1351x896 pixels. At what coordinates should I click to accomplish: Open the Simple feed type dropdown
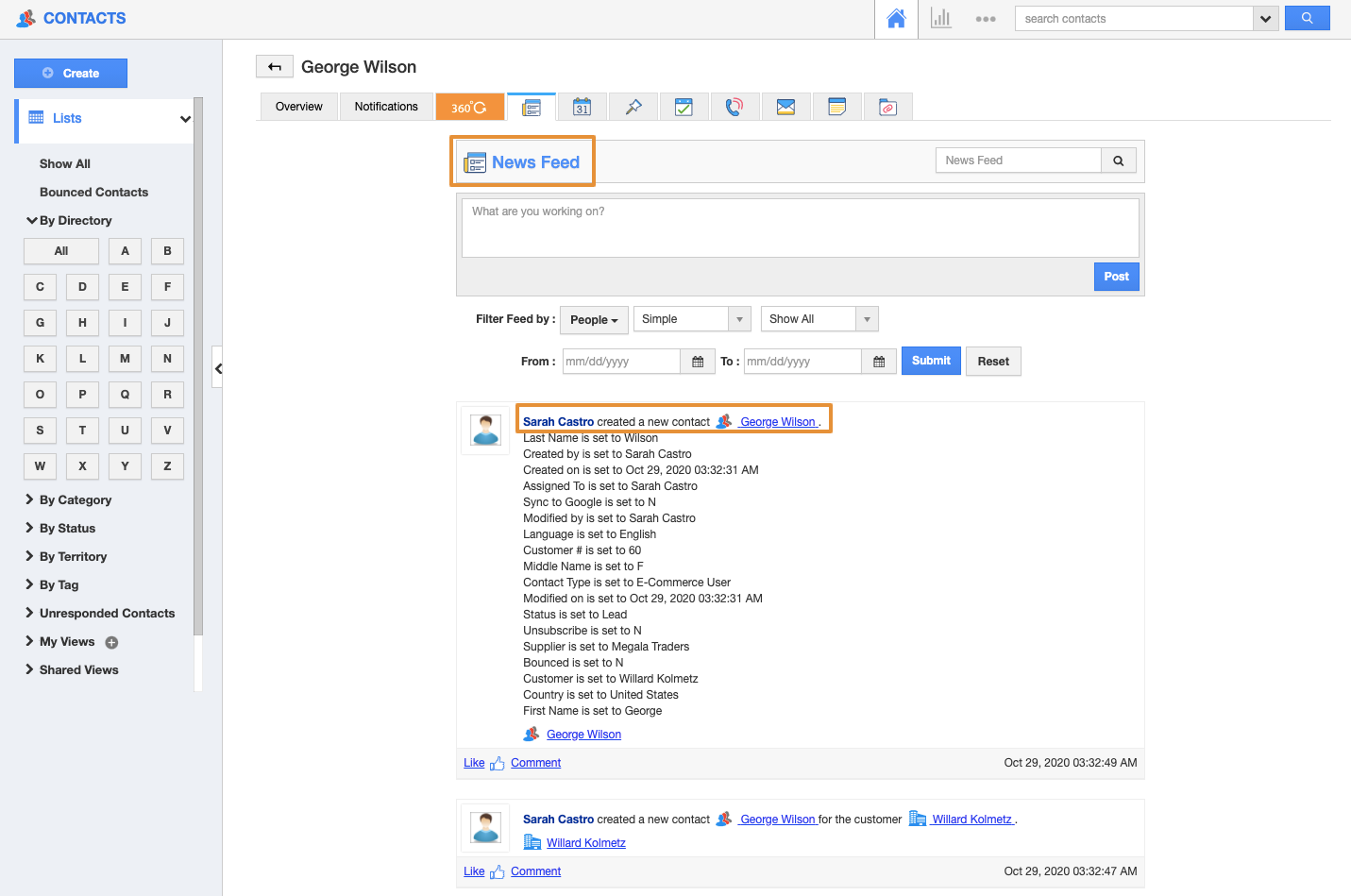pyautogui.click(x=692, y=319)
